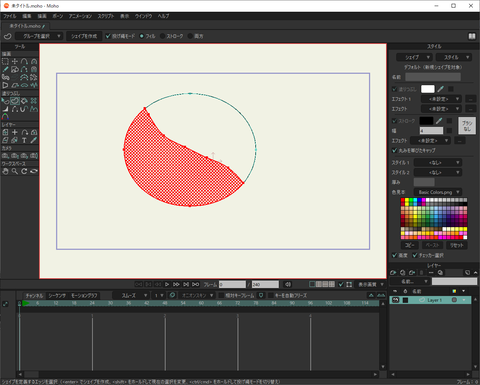The height and width of the screenshot is (385, 480).
Task: Select the Rotate Workspace tool
Action: coord(24,171)
